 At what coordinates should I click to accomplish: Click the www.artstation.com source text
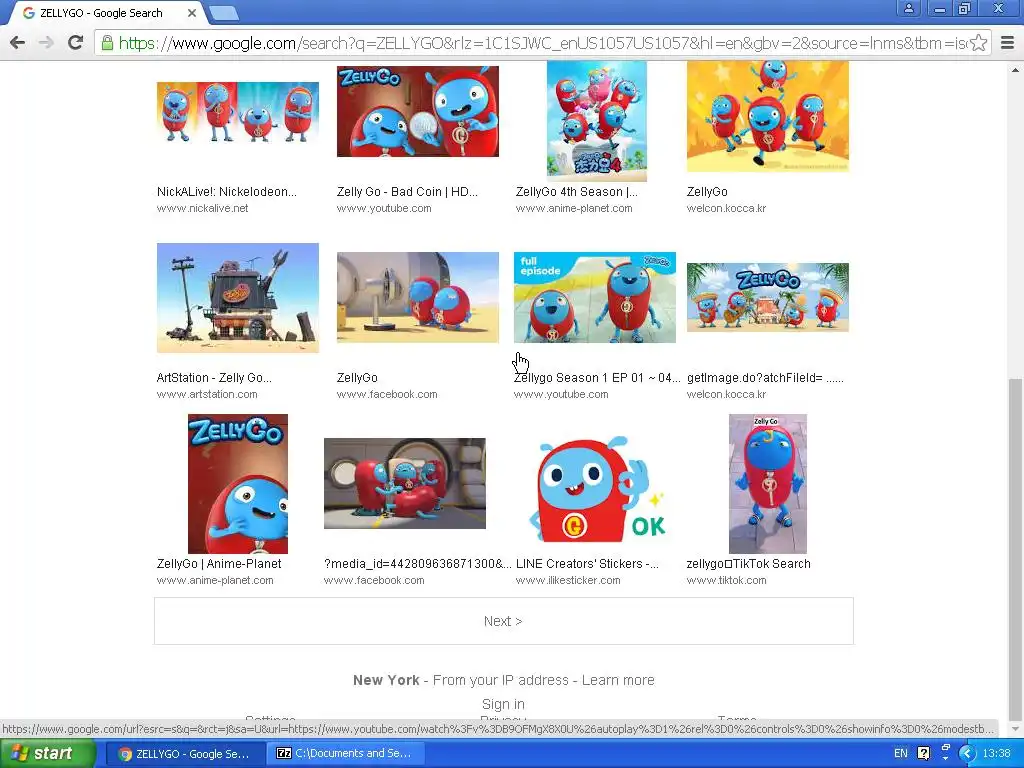point(207,394)
